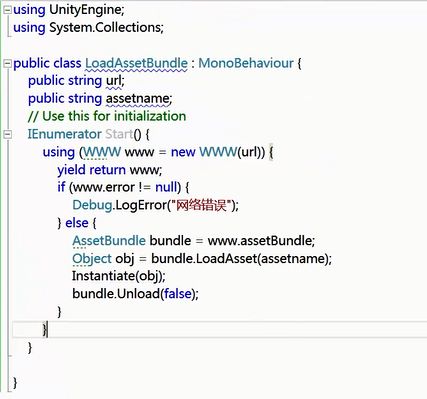Click 'Object' type in obj declaration
This screenshot has height=399, width=427.
click(92, 259)
